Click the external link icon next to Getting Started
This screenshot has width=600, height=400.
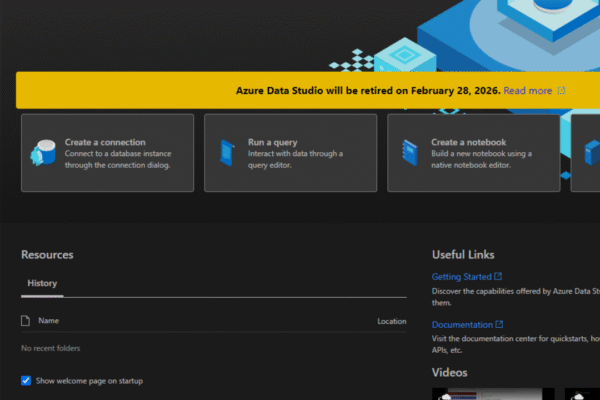pyautogui.click(x=498, y=276)
